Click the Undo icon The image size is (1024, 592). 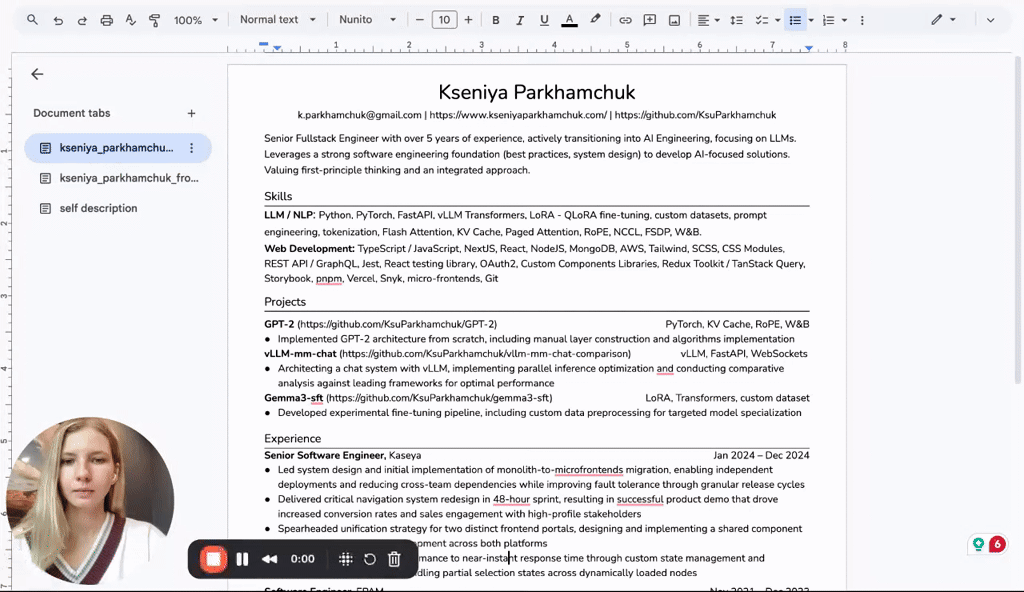57,19
